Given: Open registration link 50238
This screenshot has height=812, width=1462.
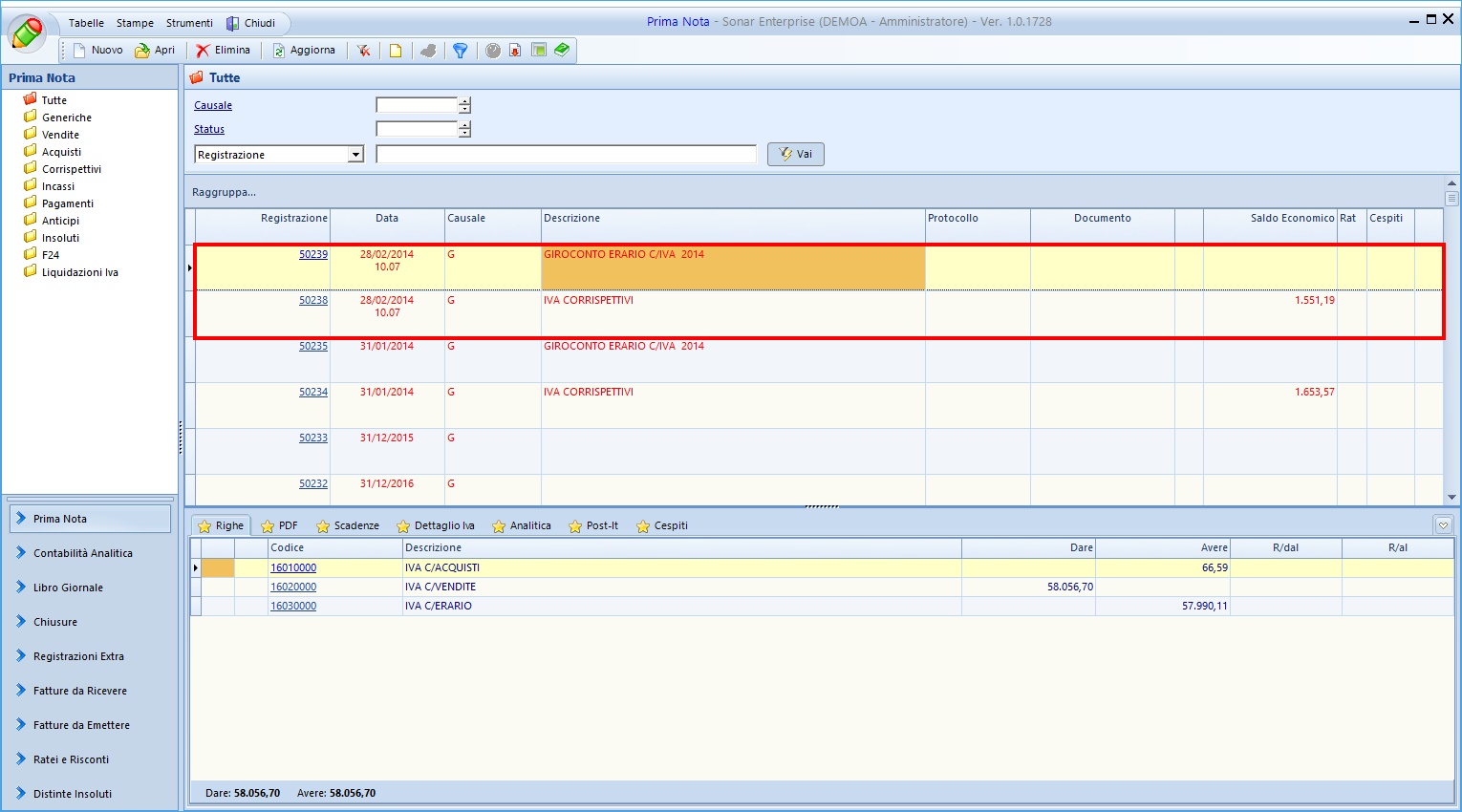Looking at the screenshot, I should tap(313, 300).
